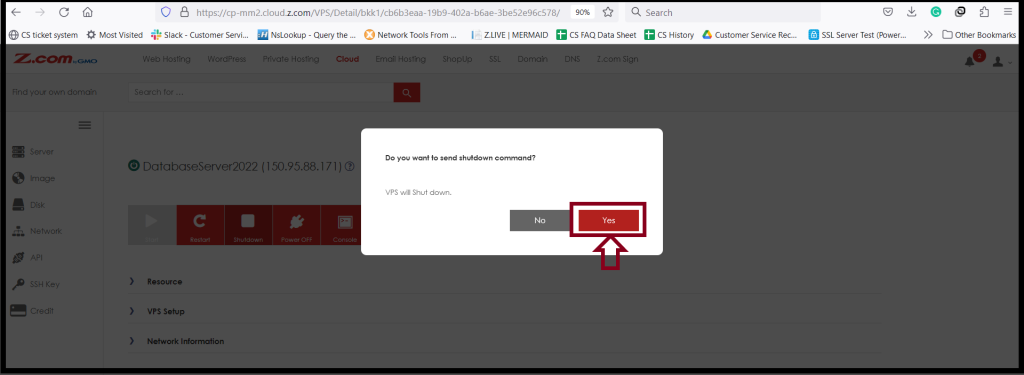The height and width of the screenshot is (375, 1024).
Task: Open the Web Hosting menu item
Action: click(167, 59)
